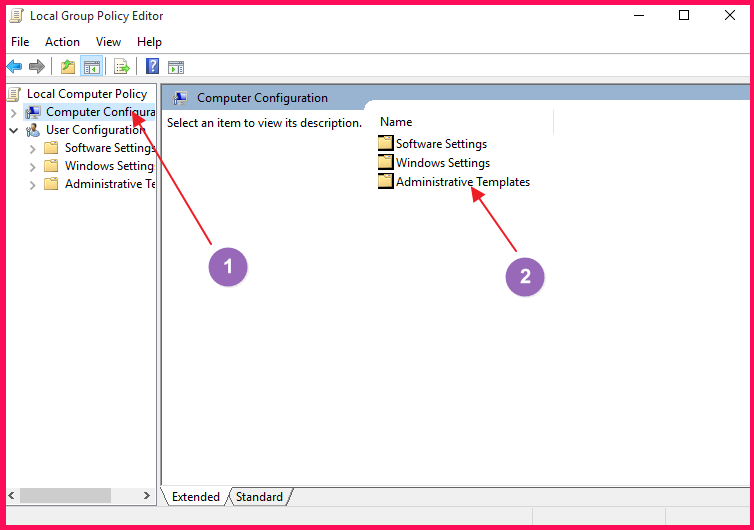Open the File menu
Screen dimensions: 754x530
click(x=20, y=42)
